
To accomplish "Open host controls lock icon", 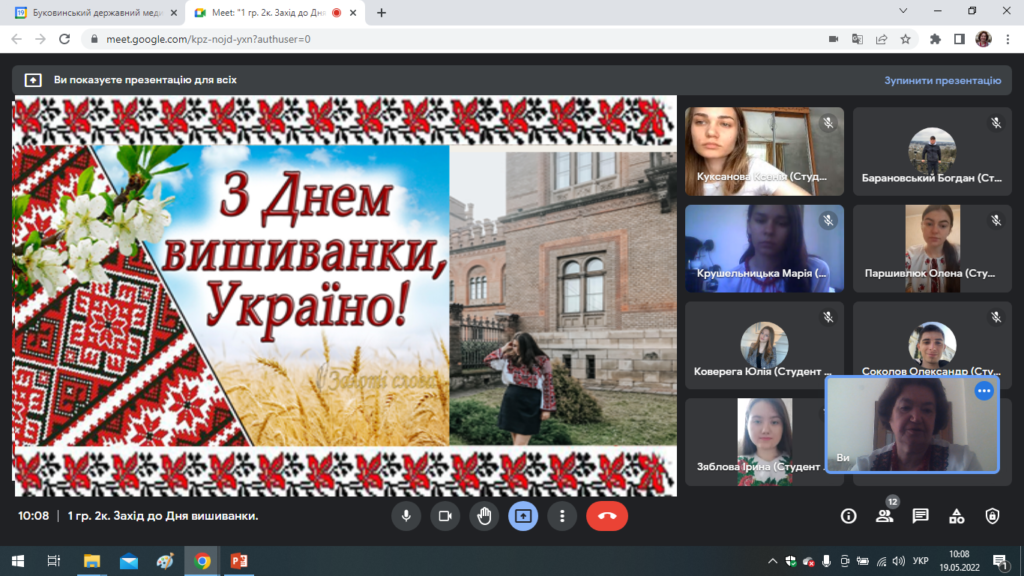I will (x=992, y=516).
